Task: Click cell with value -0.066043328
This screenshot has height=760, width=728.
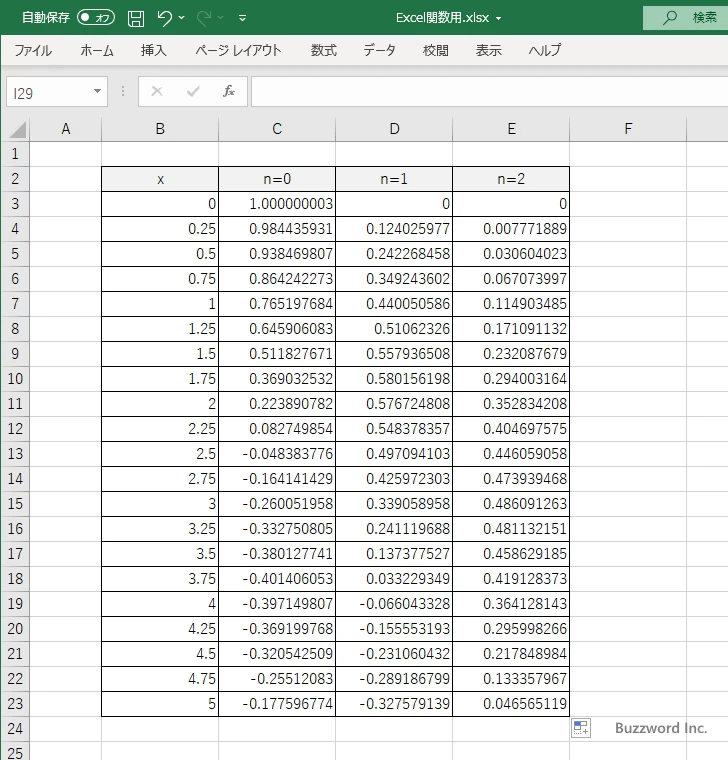Action: 394,603
